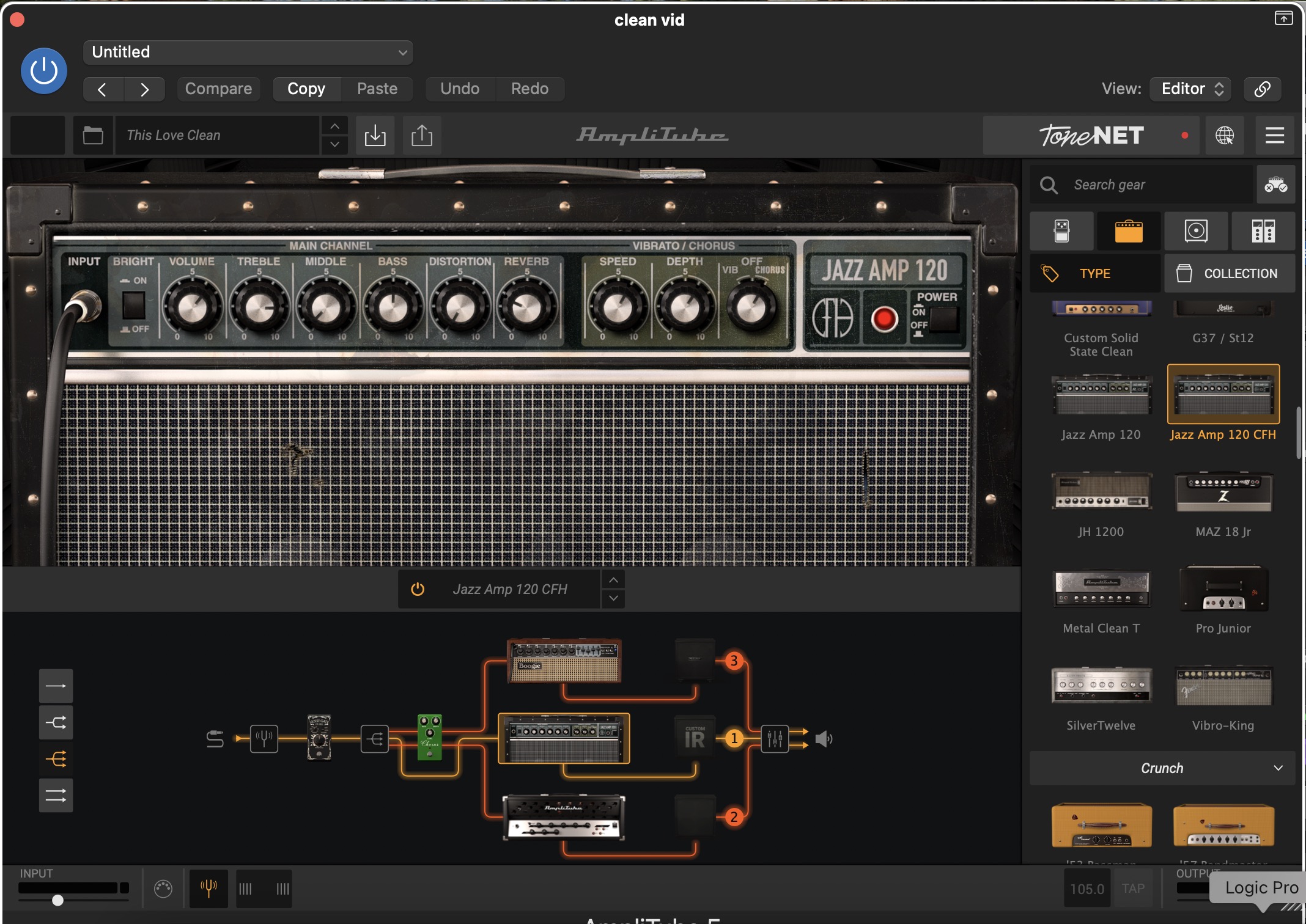This screenshot has width=1306, height=924.
Task: Select the Jazz Amp 120 amp thumbnail
Action: (1101, 395)
